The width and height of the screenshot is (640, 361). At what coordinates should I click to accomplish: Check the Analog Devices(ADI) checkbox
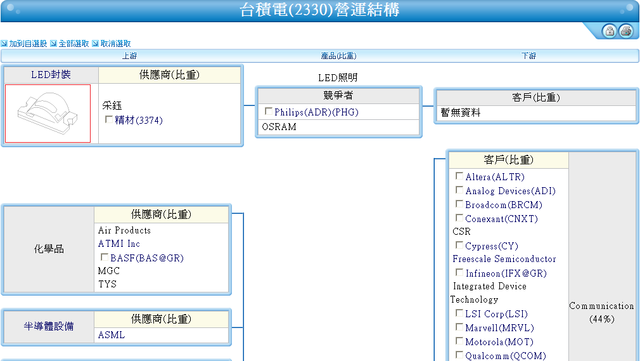click(x=459, y=190)
